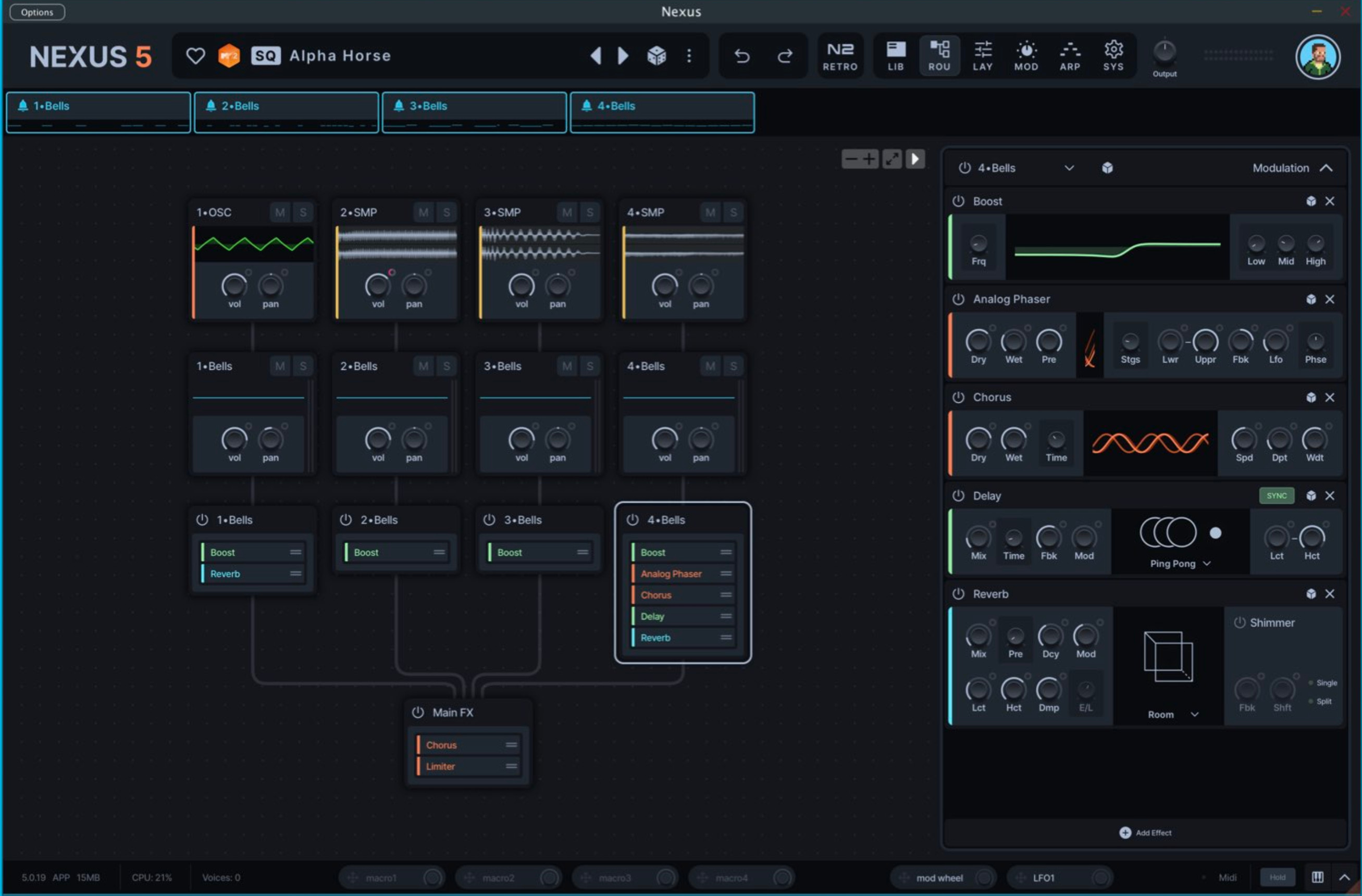
Task: Expand the bottom panel chevron
Action: click(x=1344, y=877)
